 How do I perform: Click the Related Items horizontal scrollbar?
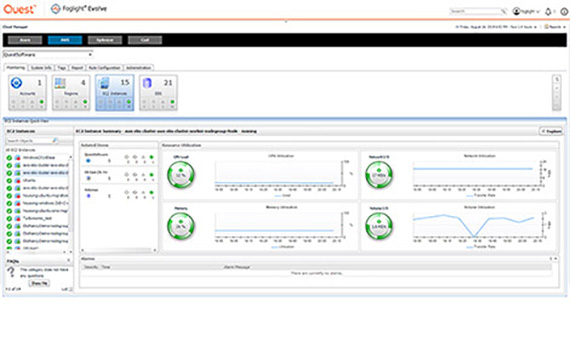click(x=119, y=250)
